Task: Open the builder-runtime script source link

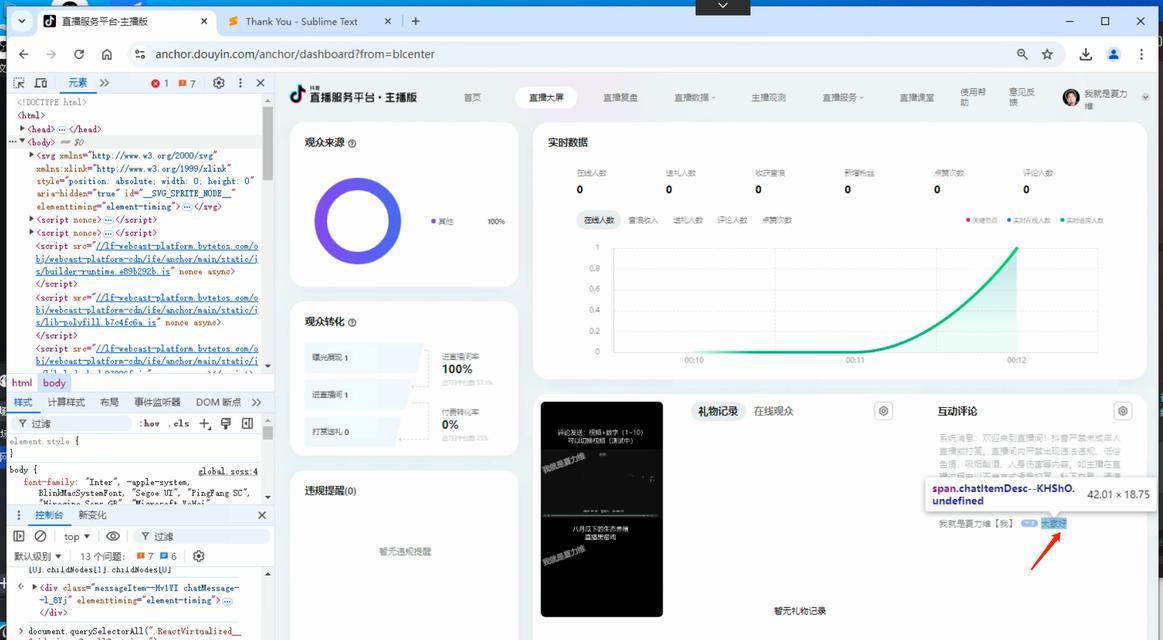Action: click(x=147, y=259)
